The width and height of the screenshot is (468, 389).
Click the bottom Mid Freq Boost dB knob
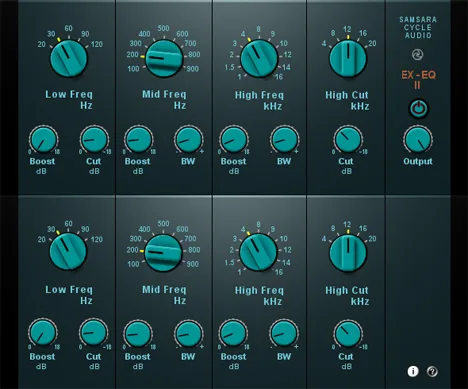click(x=138, y=334)
